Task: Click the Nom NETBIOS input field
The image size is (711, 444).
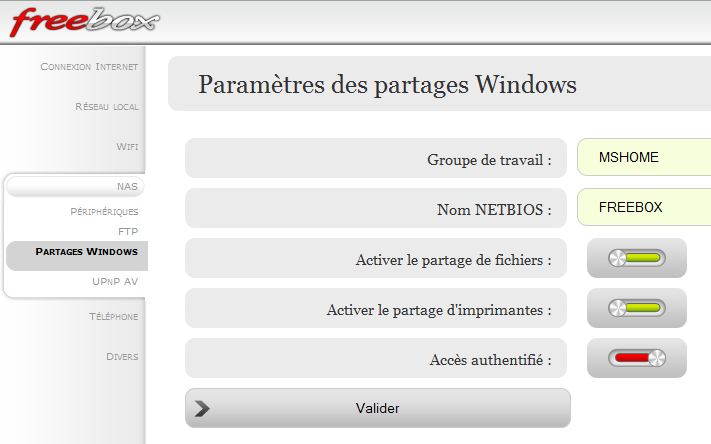Action: coord(644,207)
